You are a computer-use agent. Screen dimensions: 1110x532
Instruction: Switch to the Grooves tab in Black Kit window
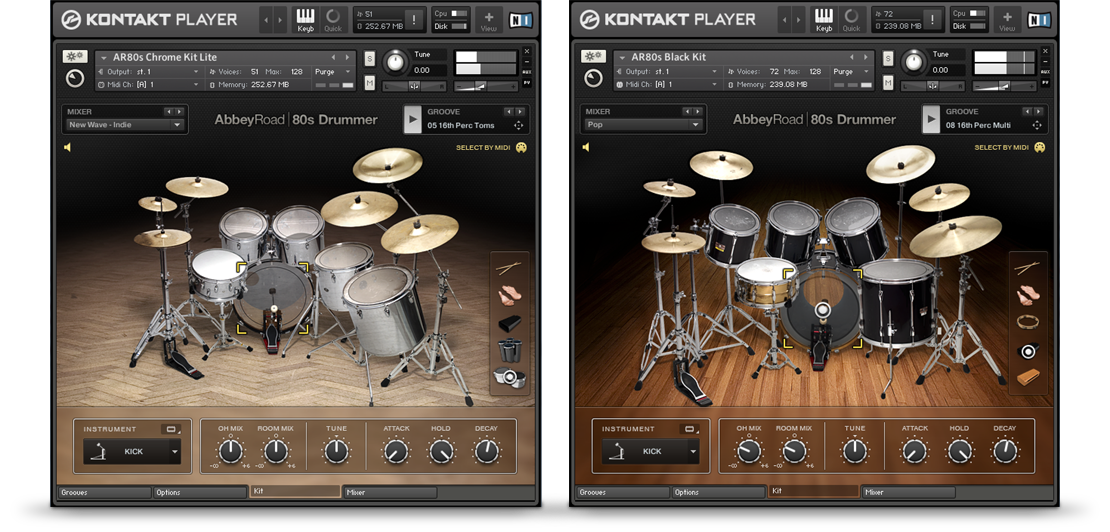pos(623,492)
